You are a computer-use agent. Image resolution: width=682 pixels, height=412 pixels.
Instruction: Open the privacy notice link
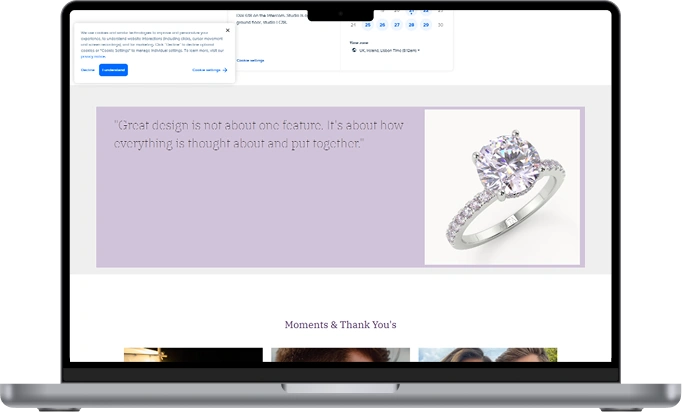pyautogui.click(x=93, y=57)
